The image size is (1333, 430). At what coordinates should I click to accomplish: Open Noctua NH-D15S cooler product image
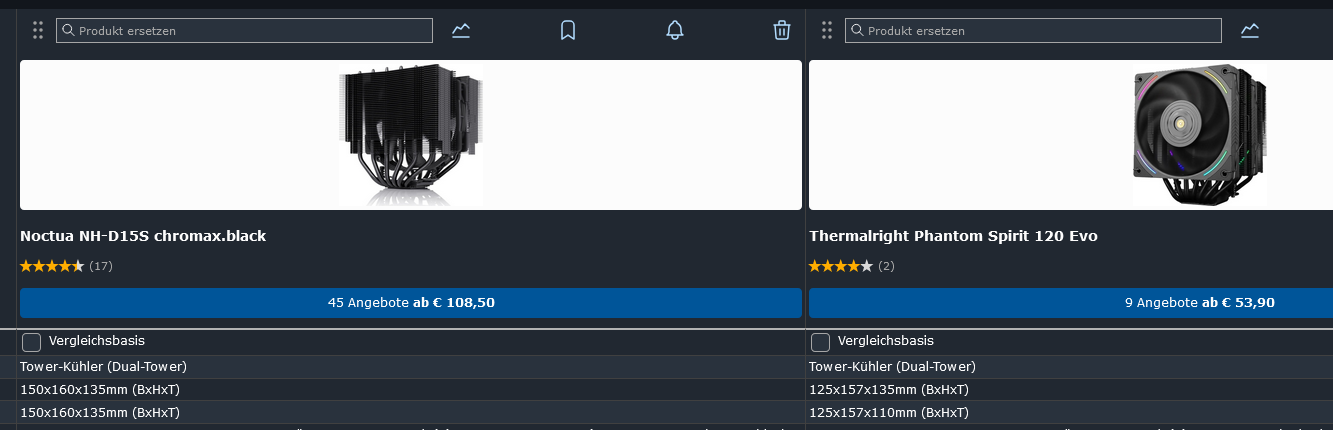(411, 135)
